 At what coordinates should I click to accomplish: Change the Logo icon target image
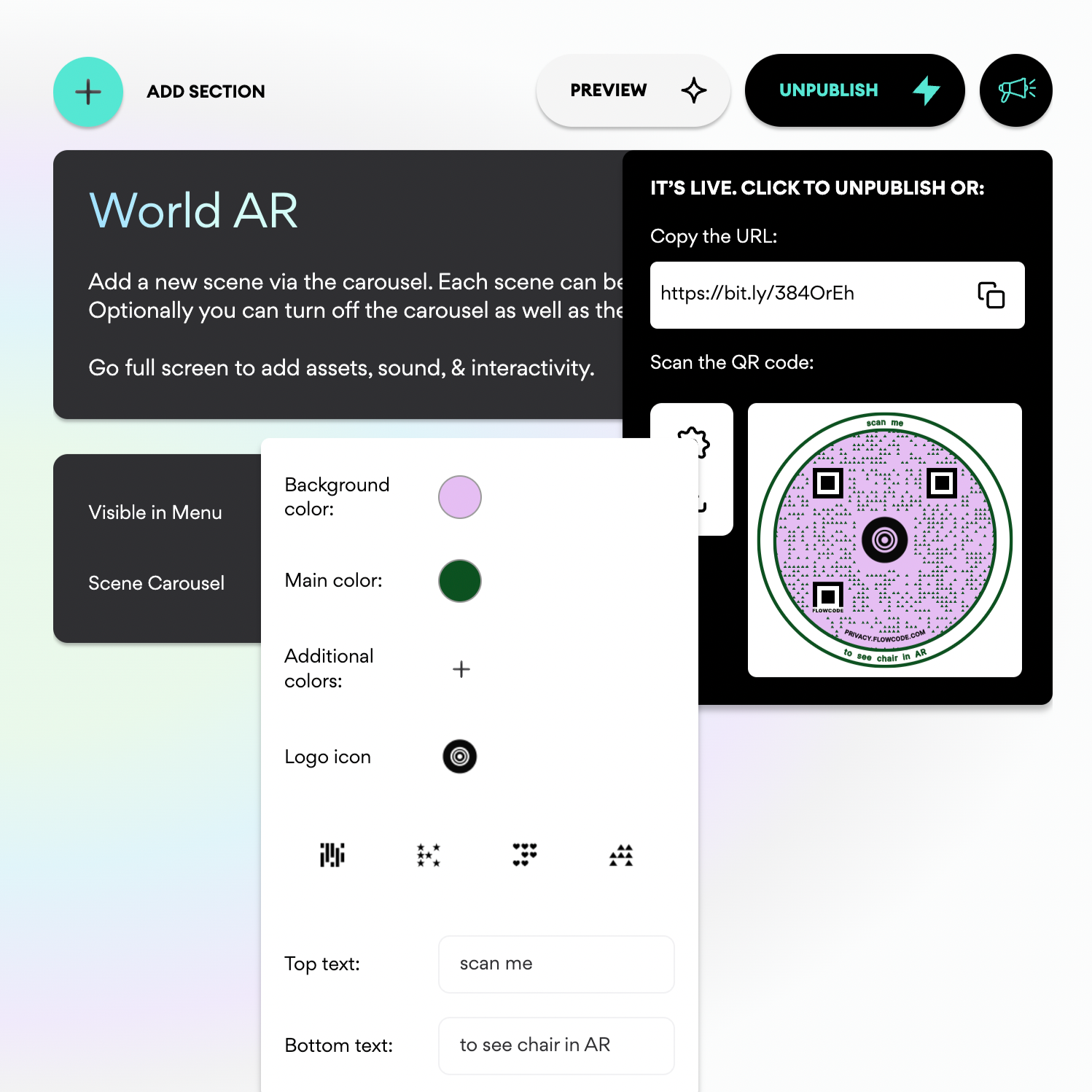[460, 757]
